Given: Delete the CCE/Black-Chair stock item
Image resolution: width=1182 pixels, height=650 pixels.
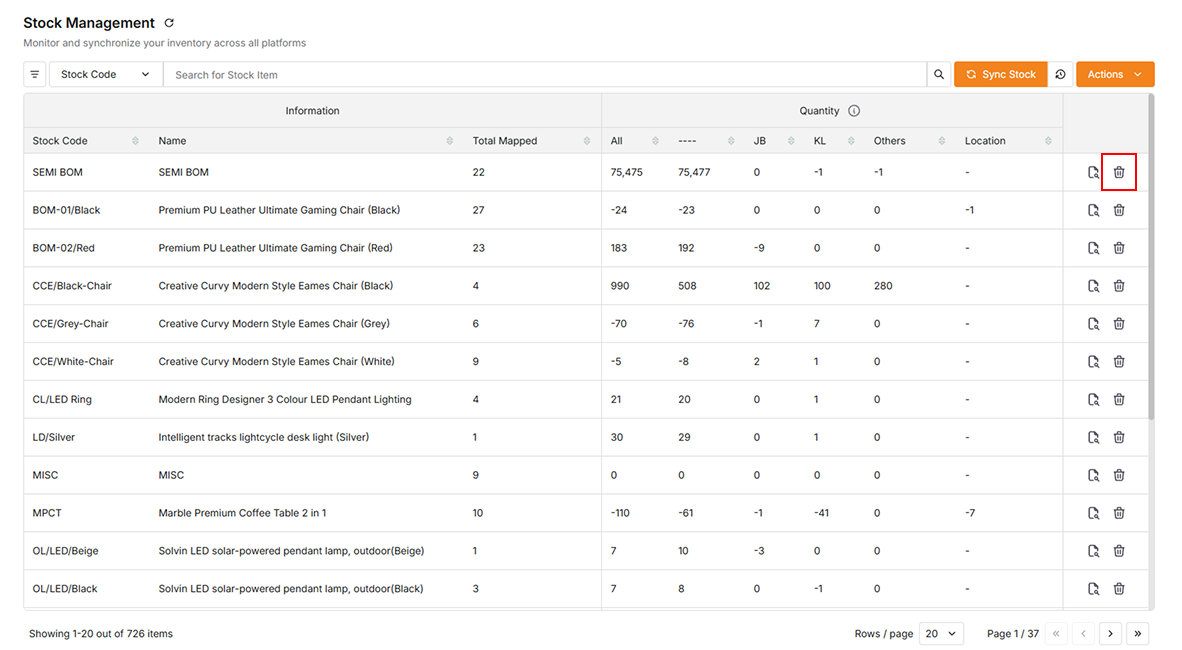Looking at the screenshot, I should (1119, 286).
